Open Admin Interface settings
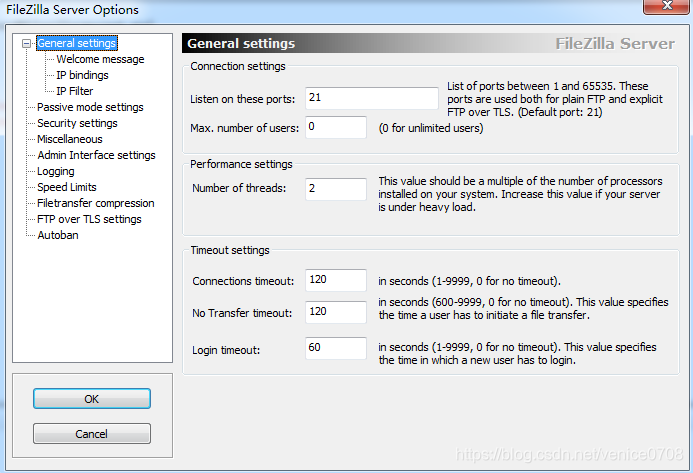 point(96,155)
